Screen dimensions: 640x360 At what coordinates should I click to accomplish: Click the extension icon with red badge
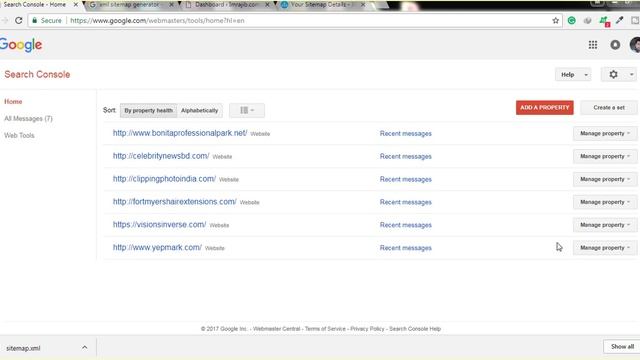pos(604,21)
